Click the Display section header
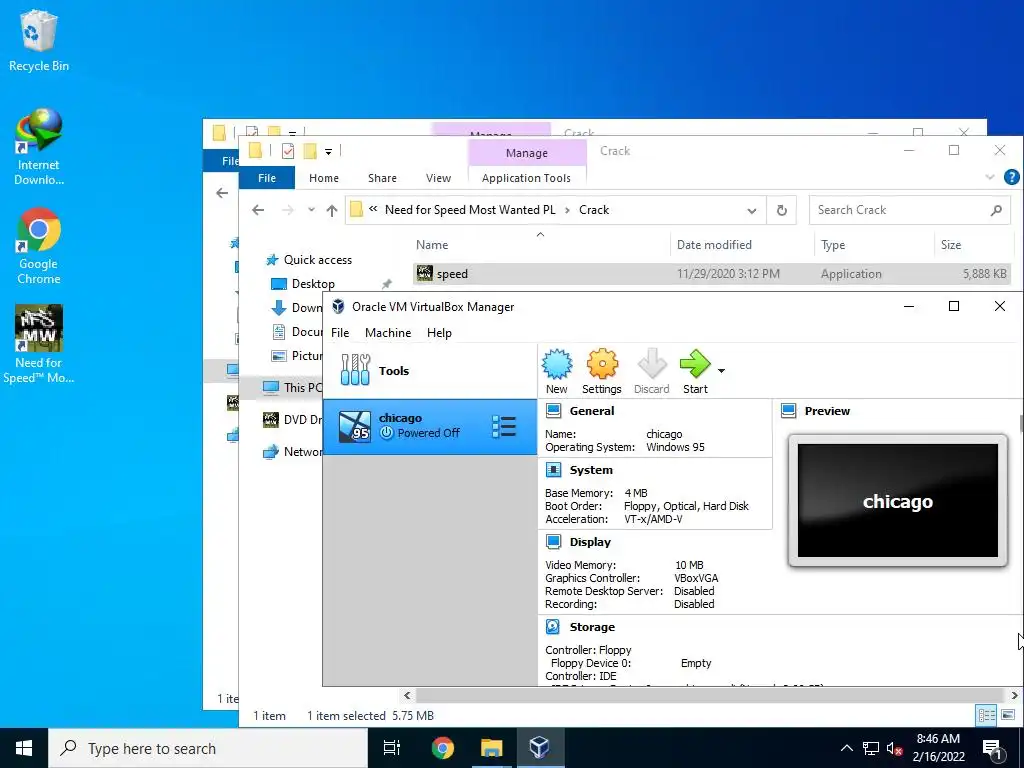The image size is (1024, 768). [x=590, y=542]
